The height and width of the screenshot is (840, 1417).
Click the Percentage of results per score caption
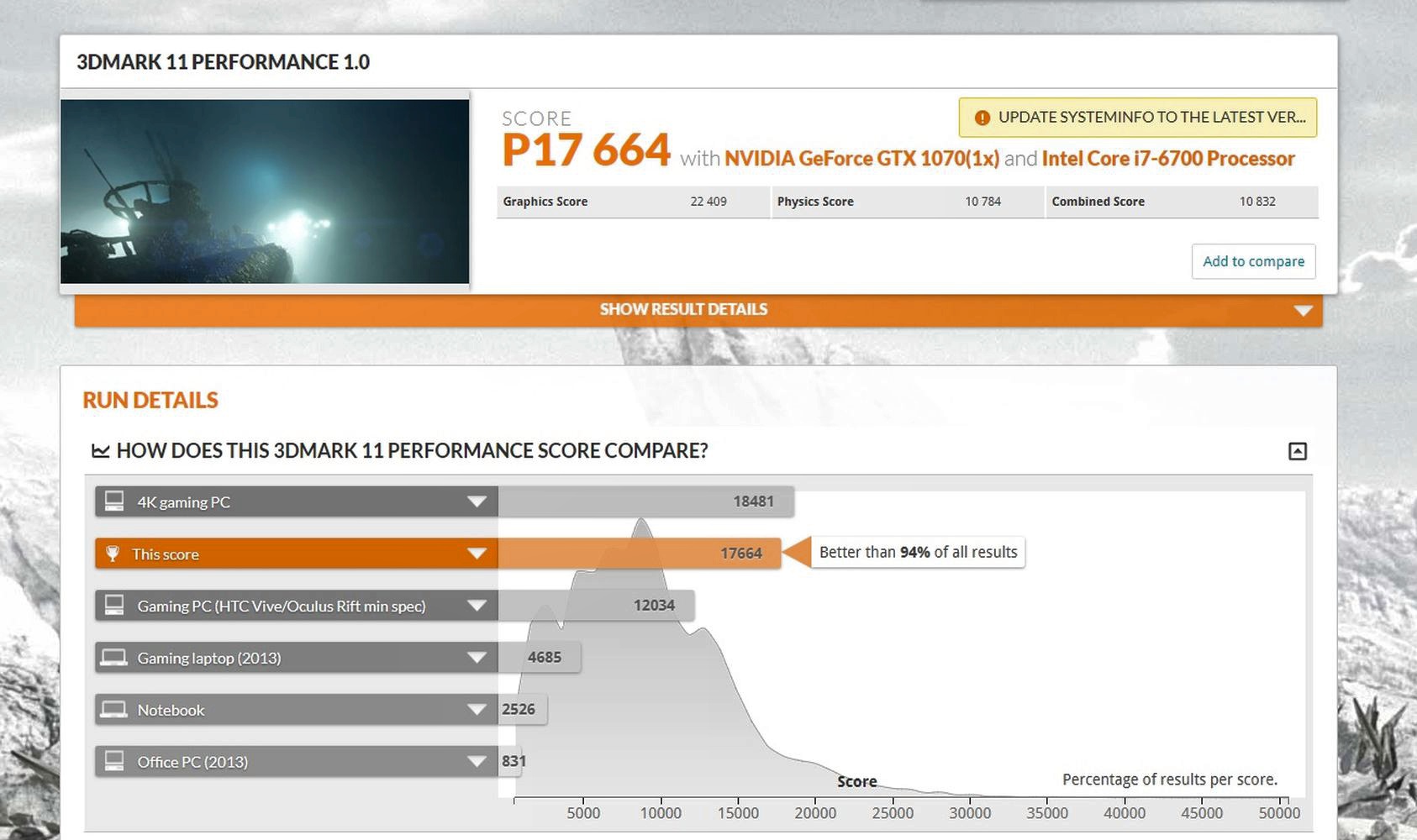point(1170,780)
